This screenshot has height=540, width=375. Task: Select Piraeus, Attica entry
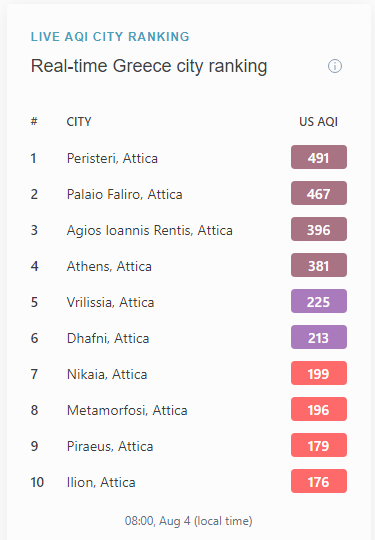point(110,446)
